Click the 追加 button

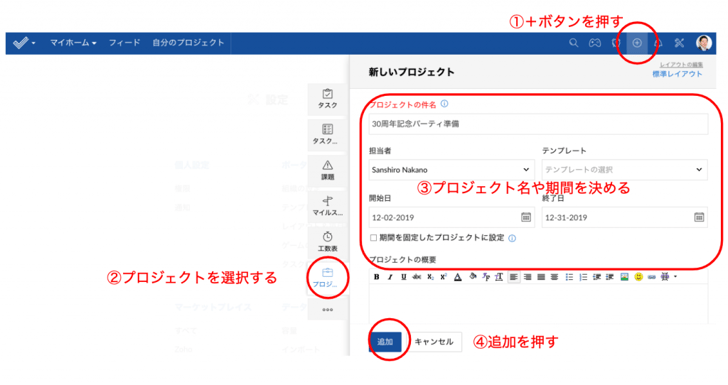pyautogui.click(x=385, y=342)
